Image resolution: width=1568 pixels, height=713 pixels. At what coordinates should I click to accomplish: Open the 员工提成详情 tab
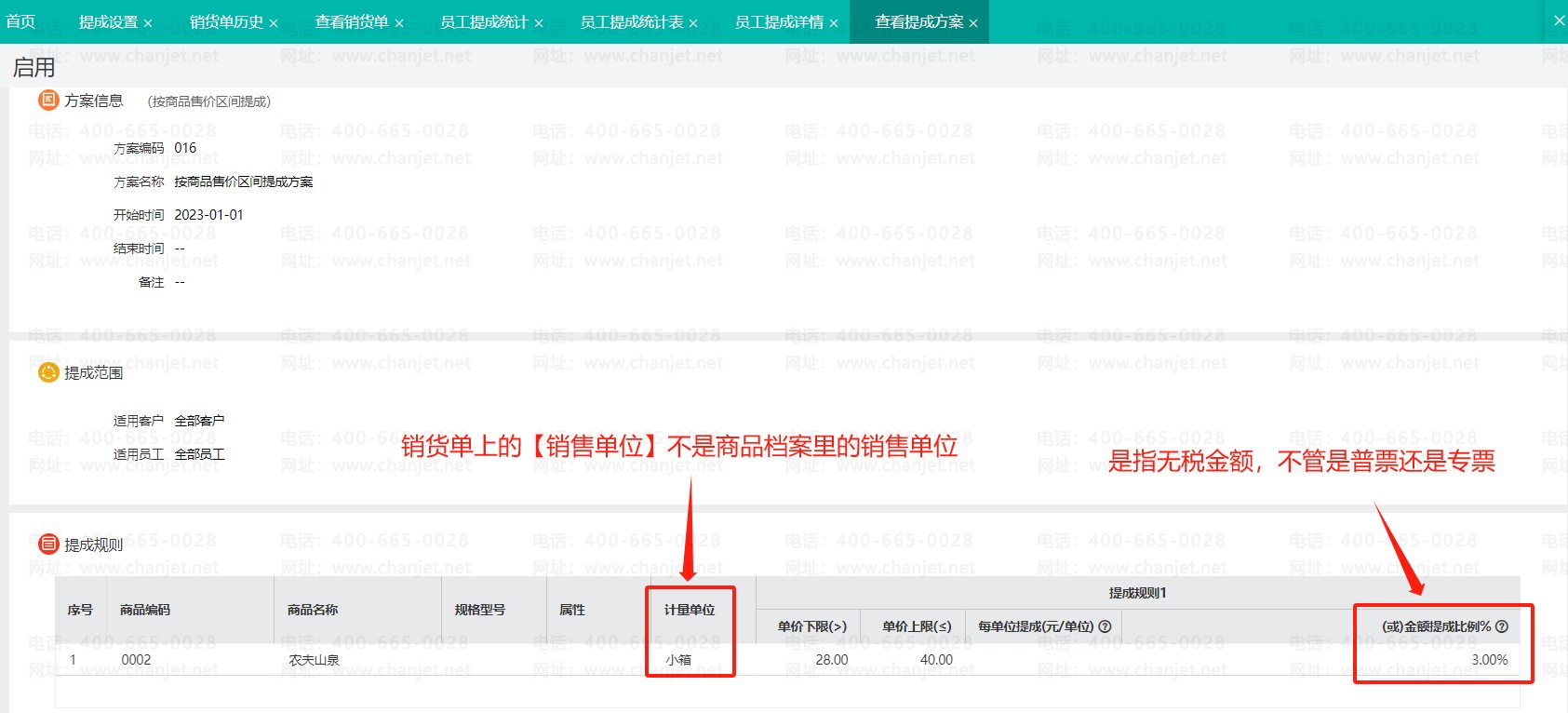[780, 21]
